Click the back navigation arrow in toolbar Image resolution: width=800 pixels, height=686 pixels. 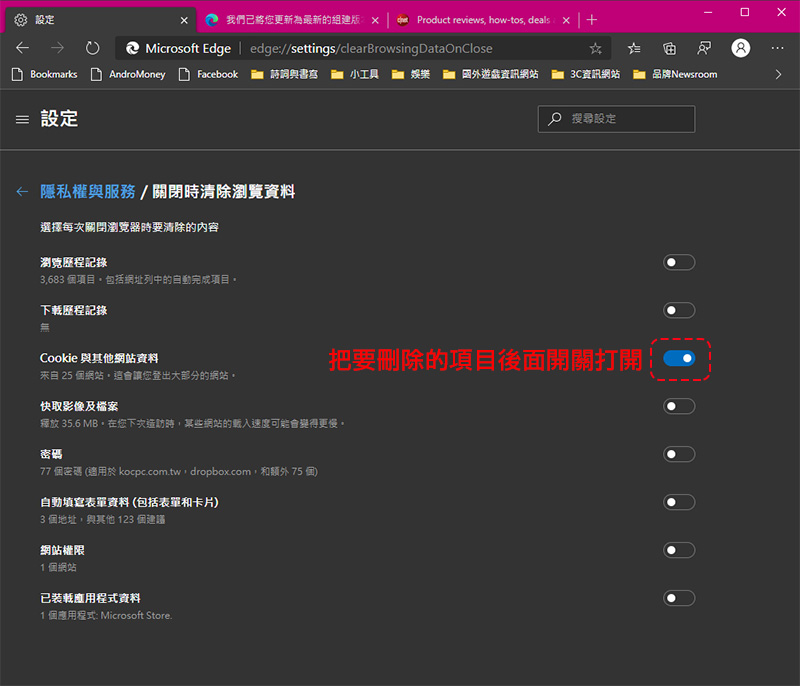tap(23, 48)
